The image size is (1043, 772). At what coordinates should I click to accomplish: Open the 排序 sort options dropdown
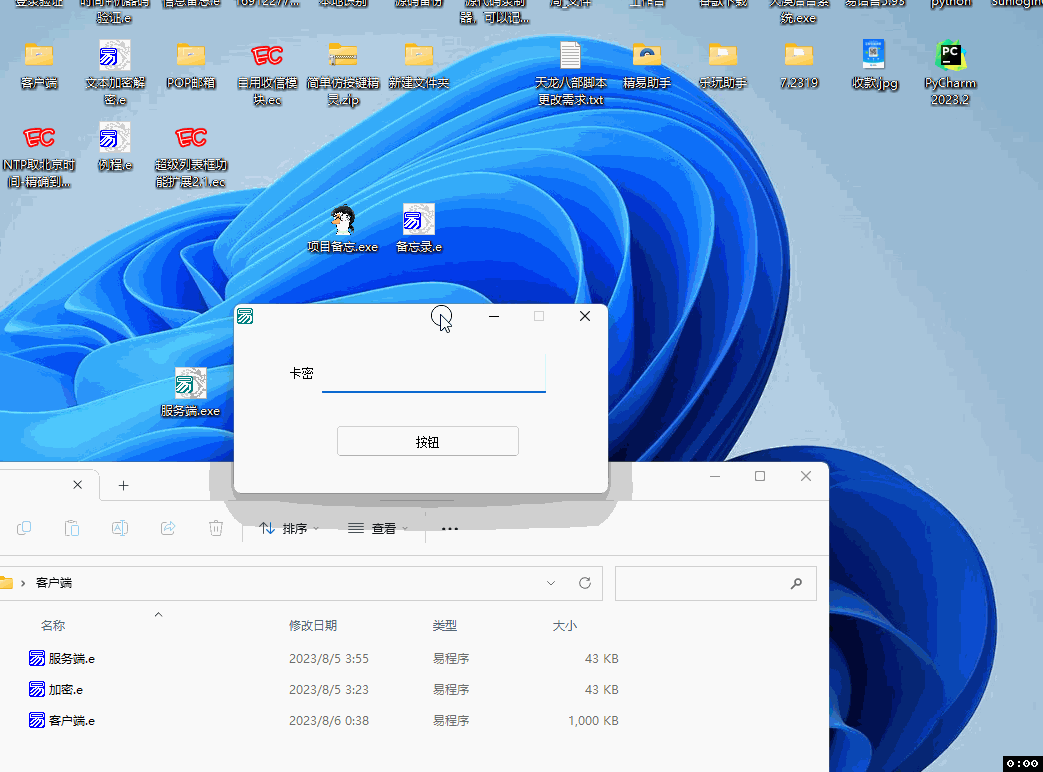point(288,528)
